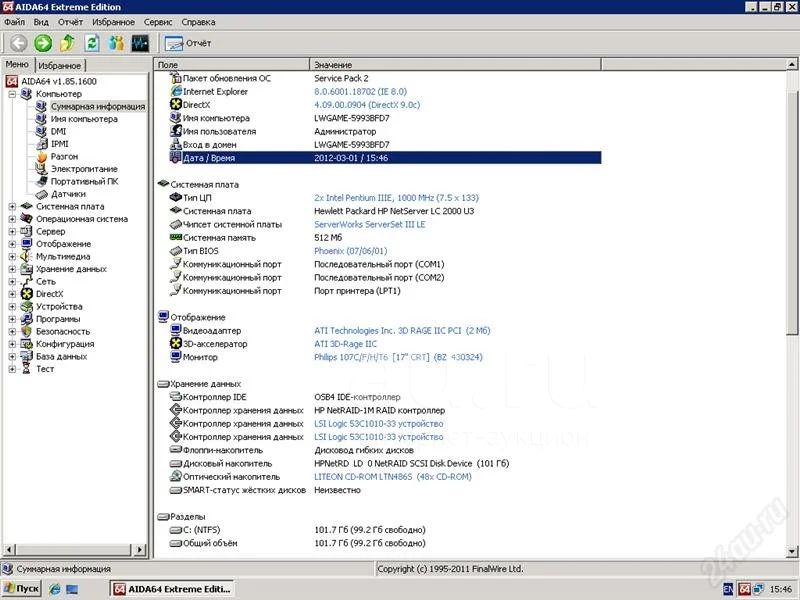800x600 pixels.
Task: Expand the DirectX tree node
Action: tap(12, 294)
